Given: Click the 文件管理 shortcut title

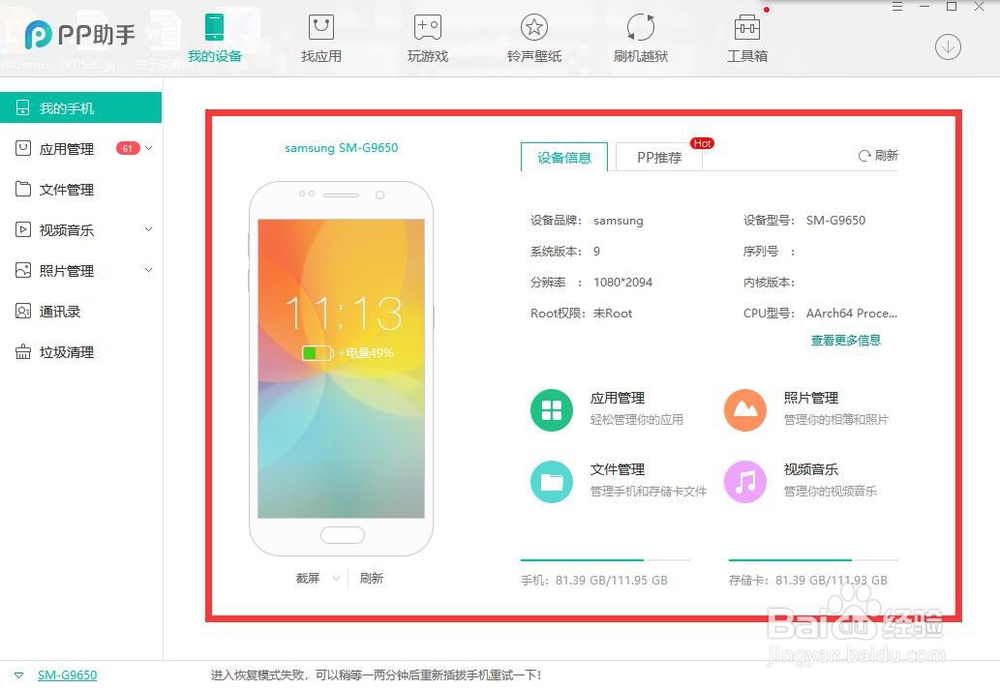Looking at the screenshot, I should click(617, 470).
